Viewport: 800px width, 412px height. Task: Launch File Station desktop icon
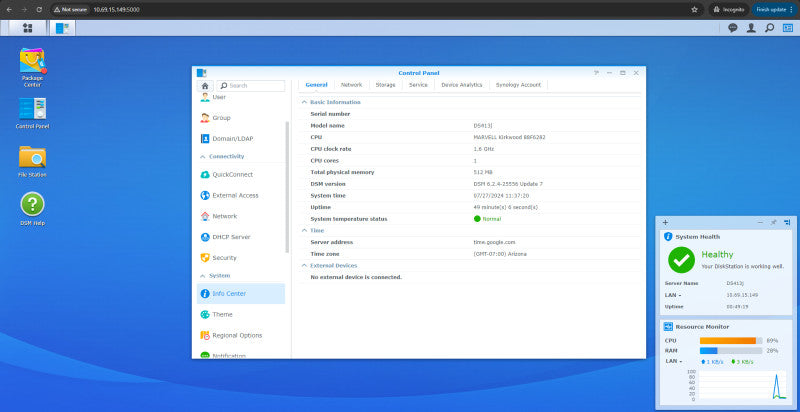[32, 162]
